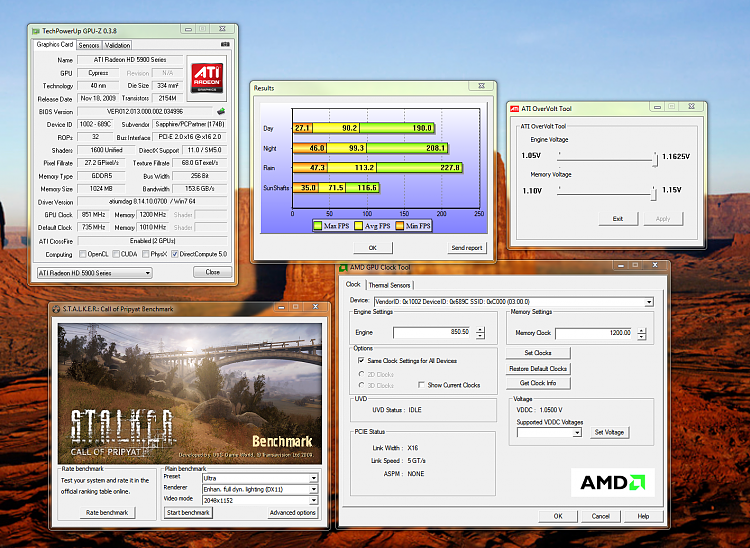The image size is (750, 548).
Task: Click Close button in GPU-Z
Action: (x=213, y=272)
